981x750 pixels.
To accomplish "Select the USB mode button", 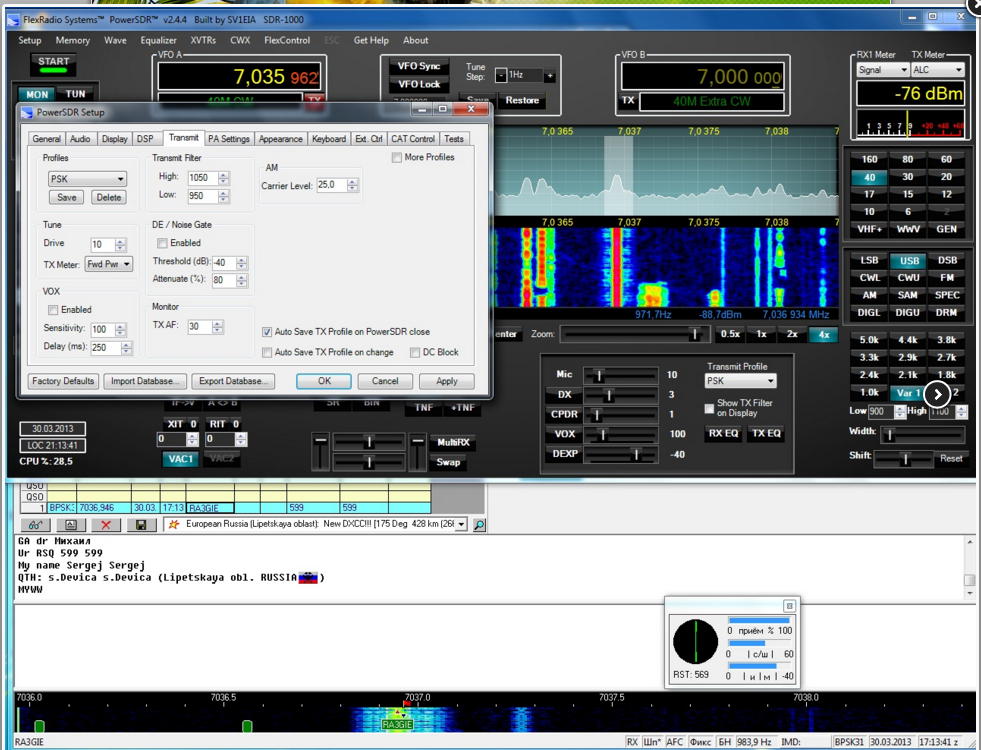I will pyautogui.click(x=908, y=260).
